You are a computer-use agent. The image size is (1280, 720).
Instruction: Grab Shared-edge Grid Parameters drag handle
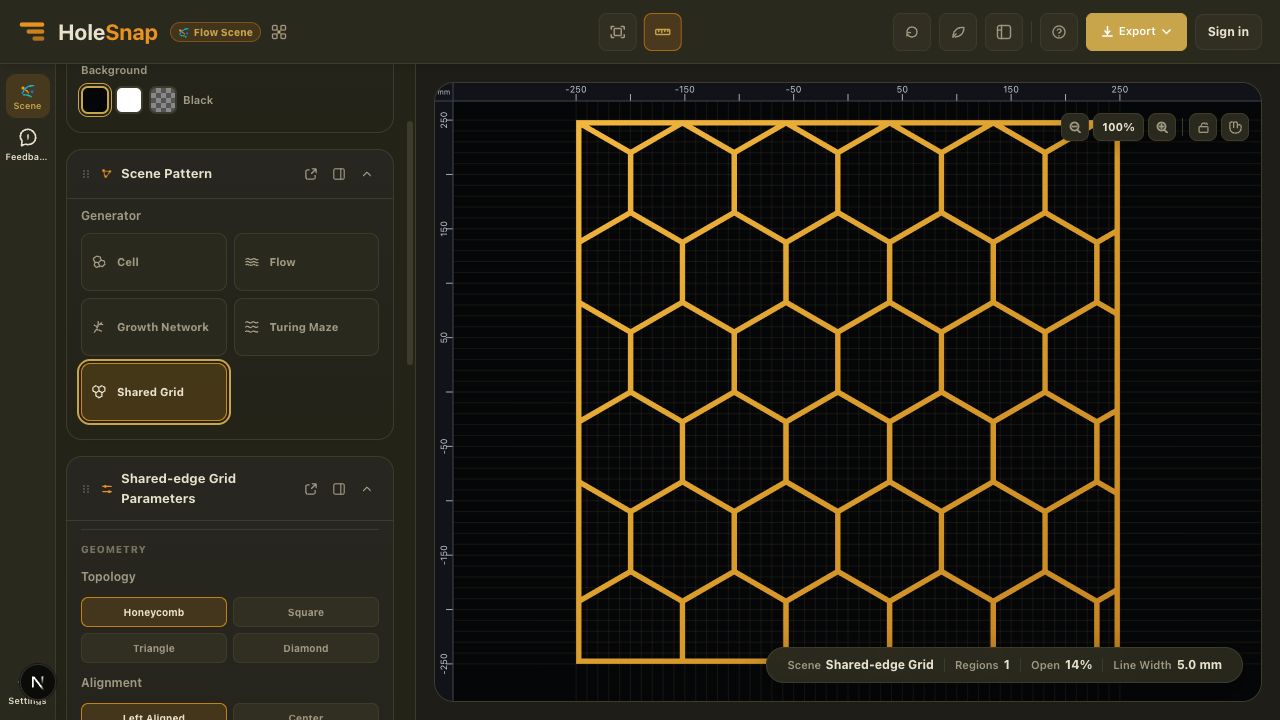click(x=86, y=489)
